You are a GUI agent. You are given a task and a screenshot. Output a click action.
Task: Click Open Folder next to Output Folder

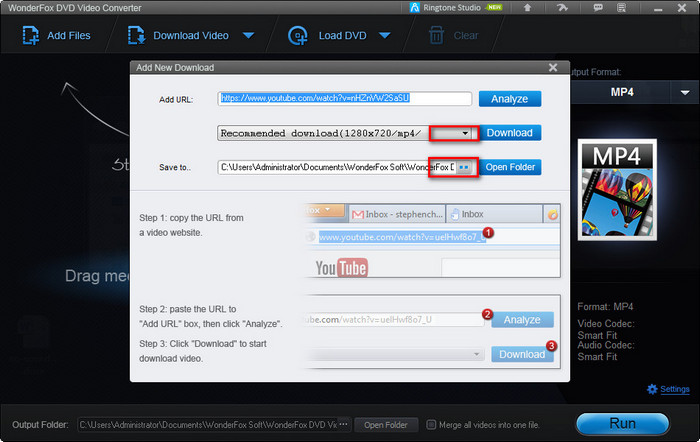(x=386, y=425)
